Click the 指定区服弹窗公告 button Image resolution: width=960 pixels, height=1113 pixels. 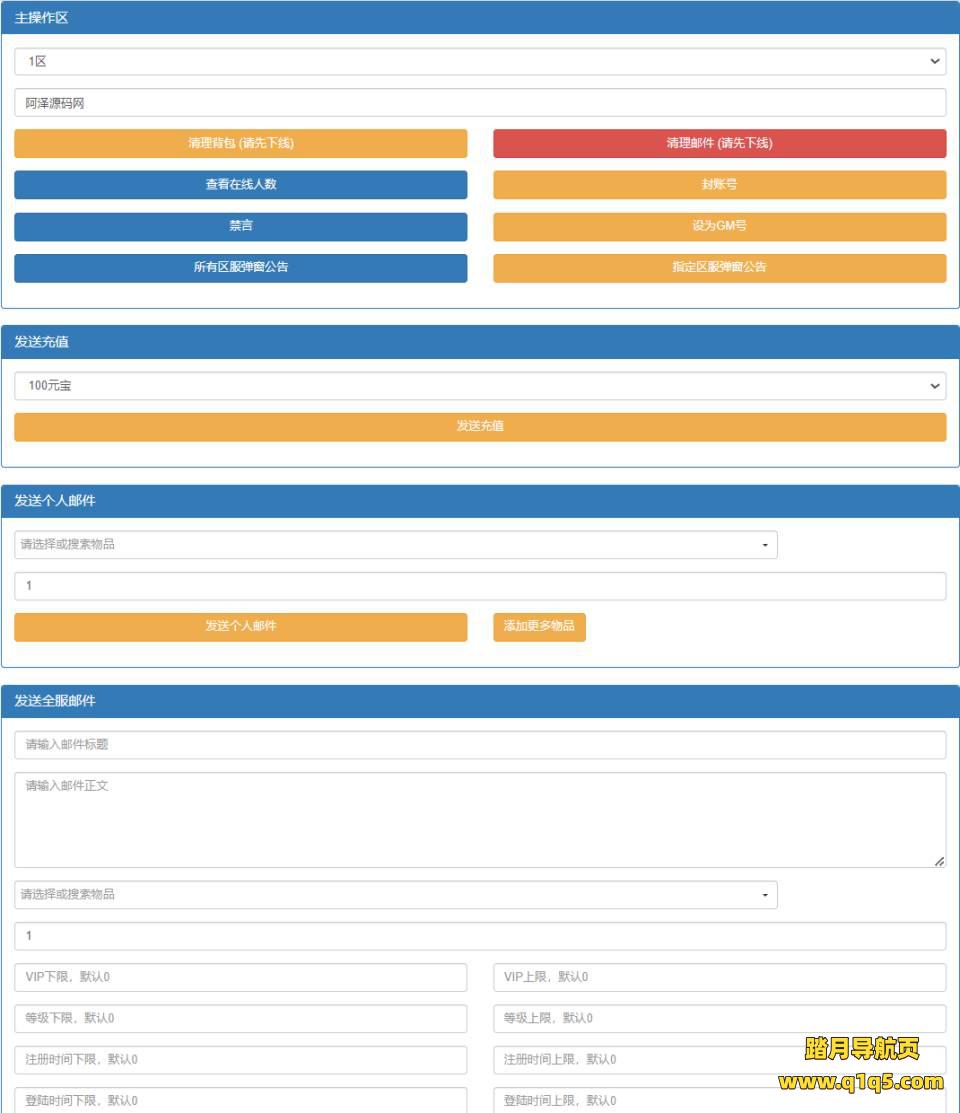[719, 268]
